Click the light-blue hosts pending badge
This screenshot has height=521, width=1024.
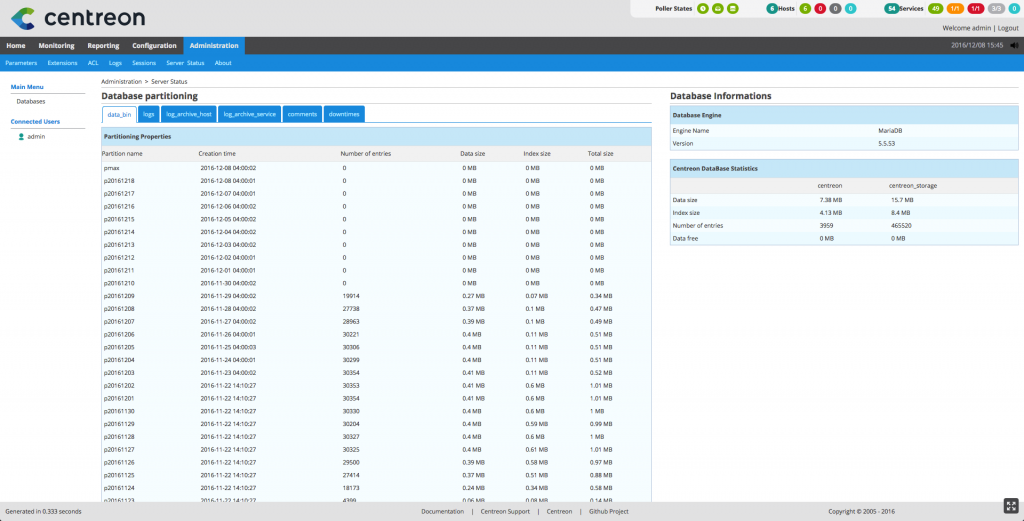850,8
